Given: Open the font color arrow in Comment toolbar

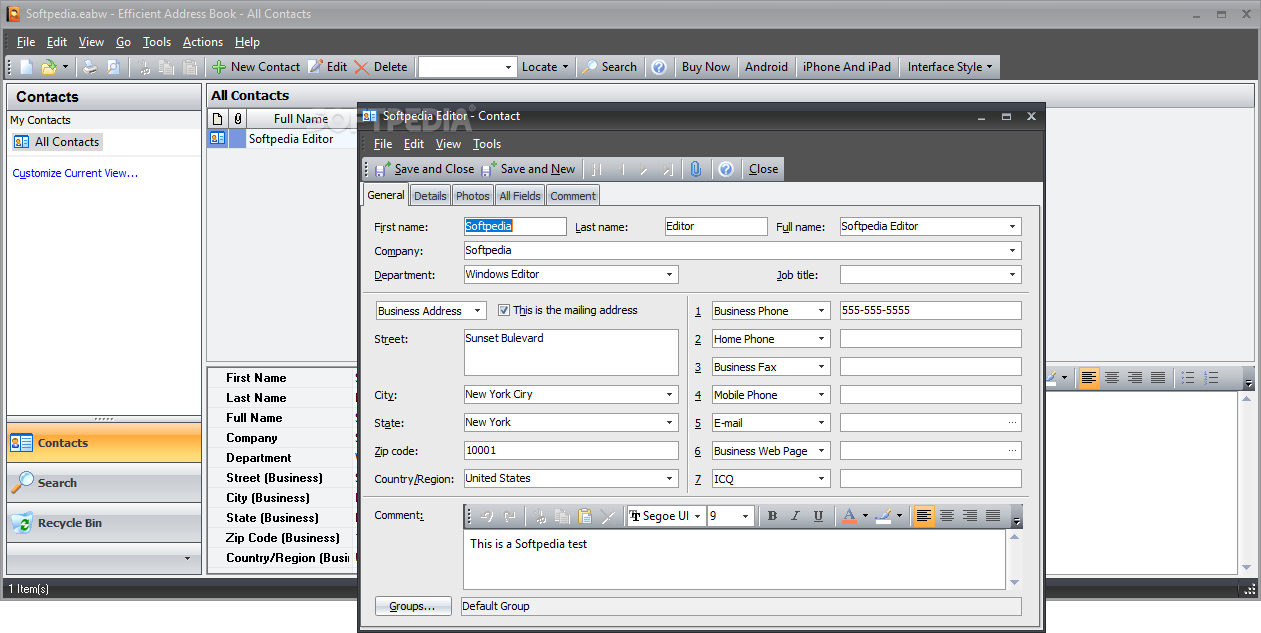Looking at the screenshot, I should tap(865, 516).
